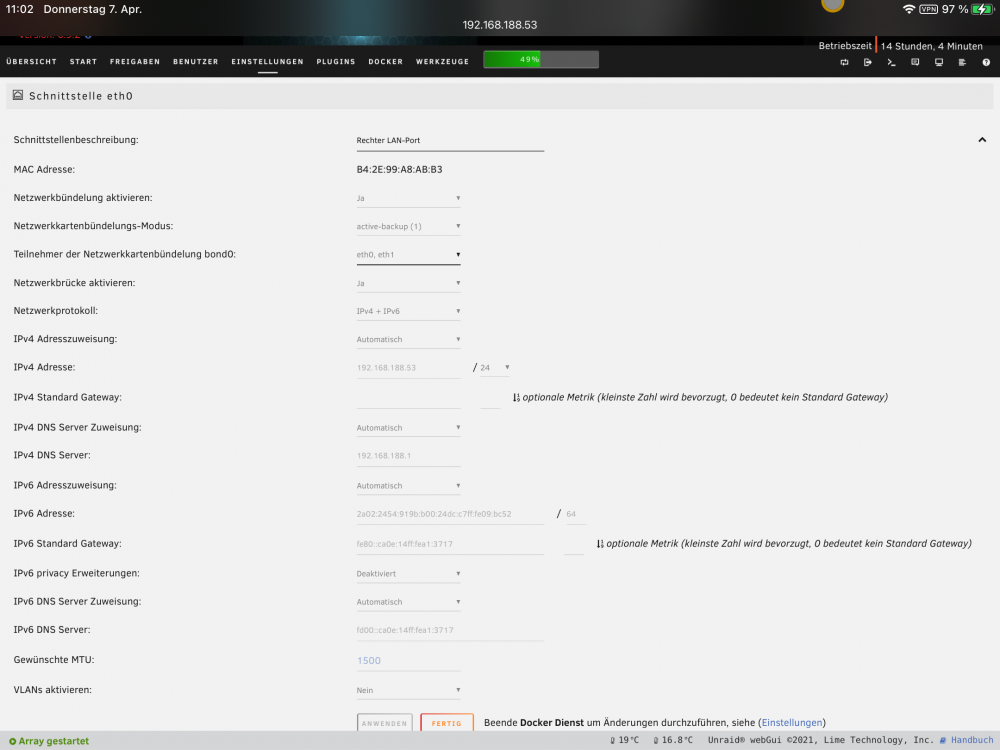
Task: Click the Betriebszeit uptime text
Action: (x=901, y=46)
